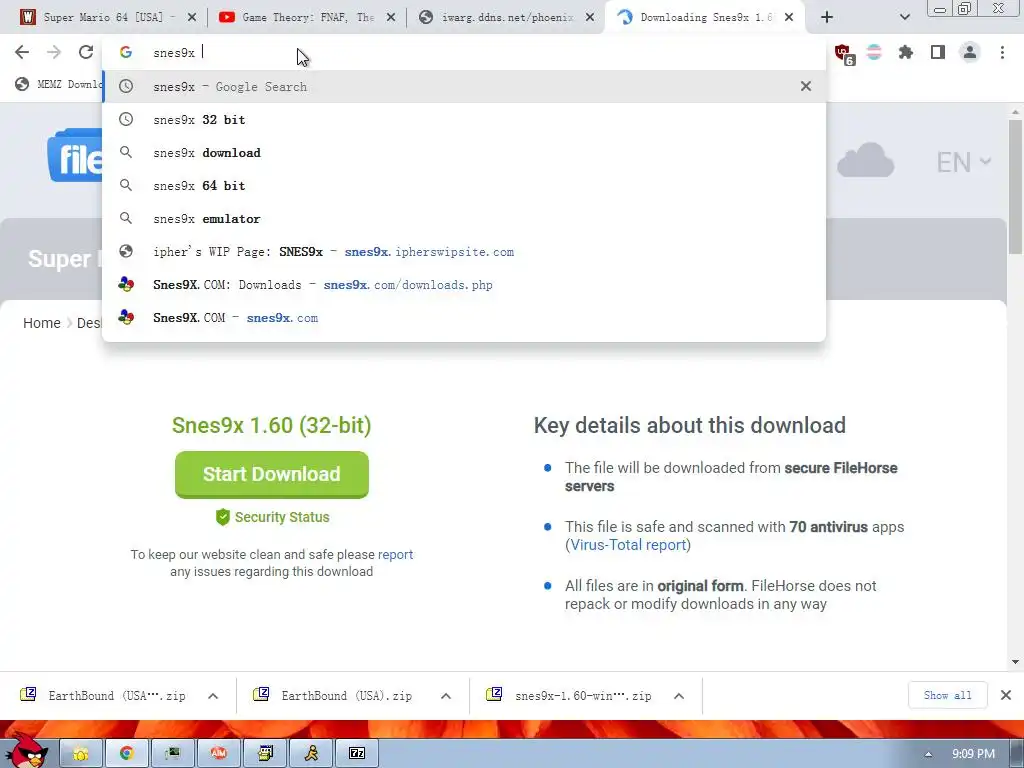1024x768 pixels.
Task: Open the yellow-icon app in the taskbar
Action: point(81,754)
